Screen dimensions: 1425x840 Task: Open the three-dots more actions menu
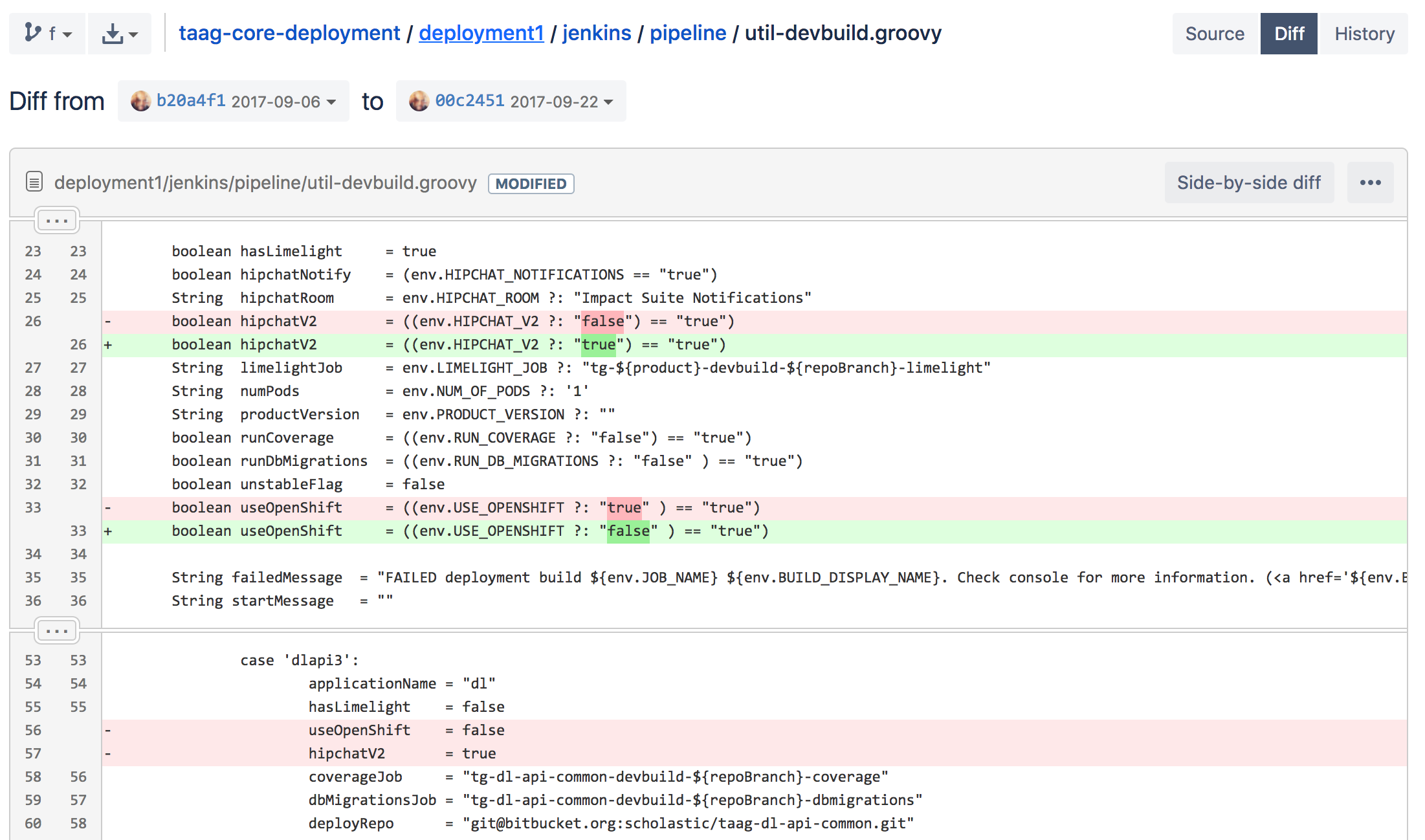(1370, 182)
